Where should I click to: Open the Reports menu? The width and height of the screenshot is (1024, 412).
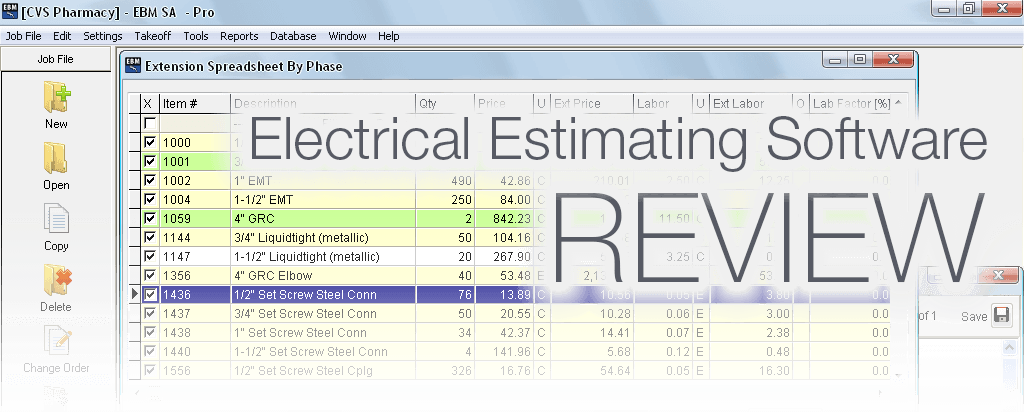click(239, 36)
